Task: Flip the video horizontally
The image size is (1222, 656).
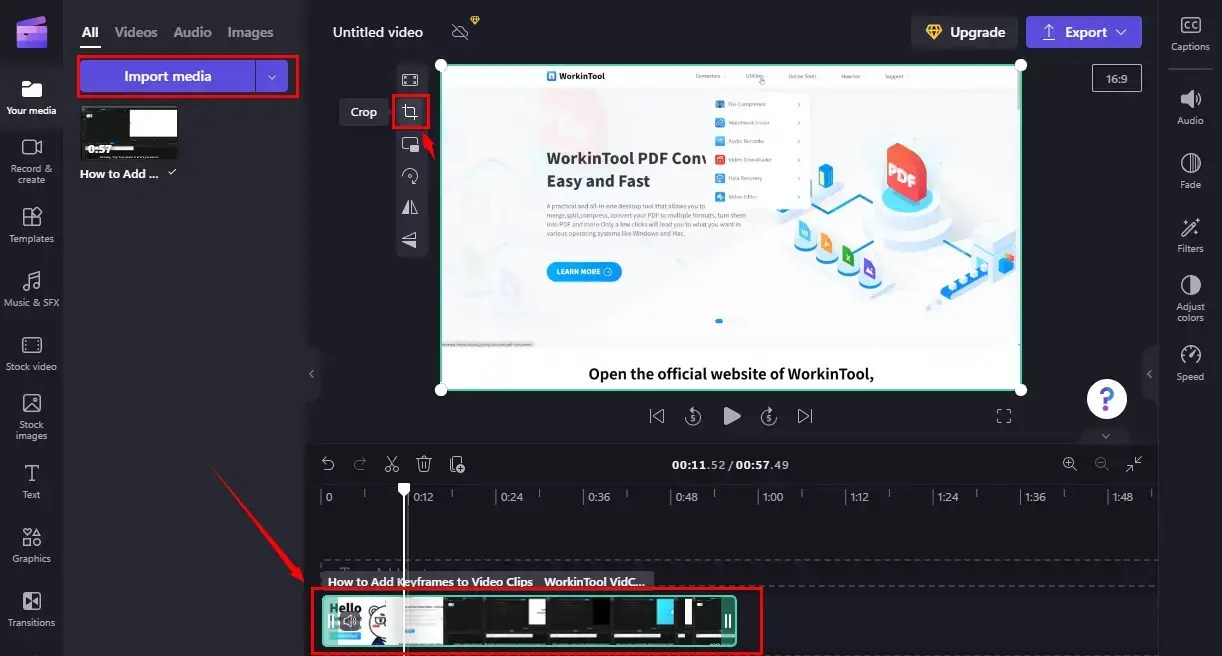Action: point(411,207)
